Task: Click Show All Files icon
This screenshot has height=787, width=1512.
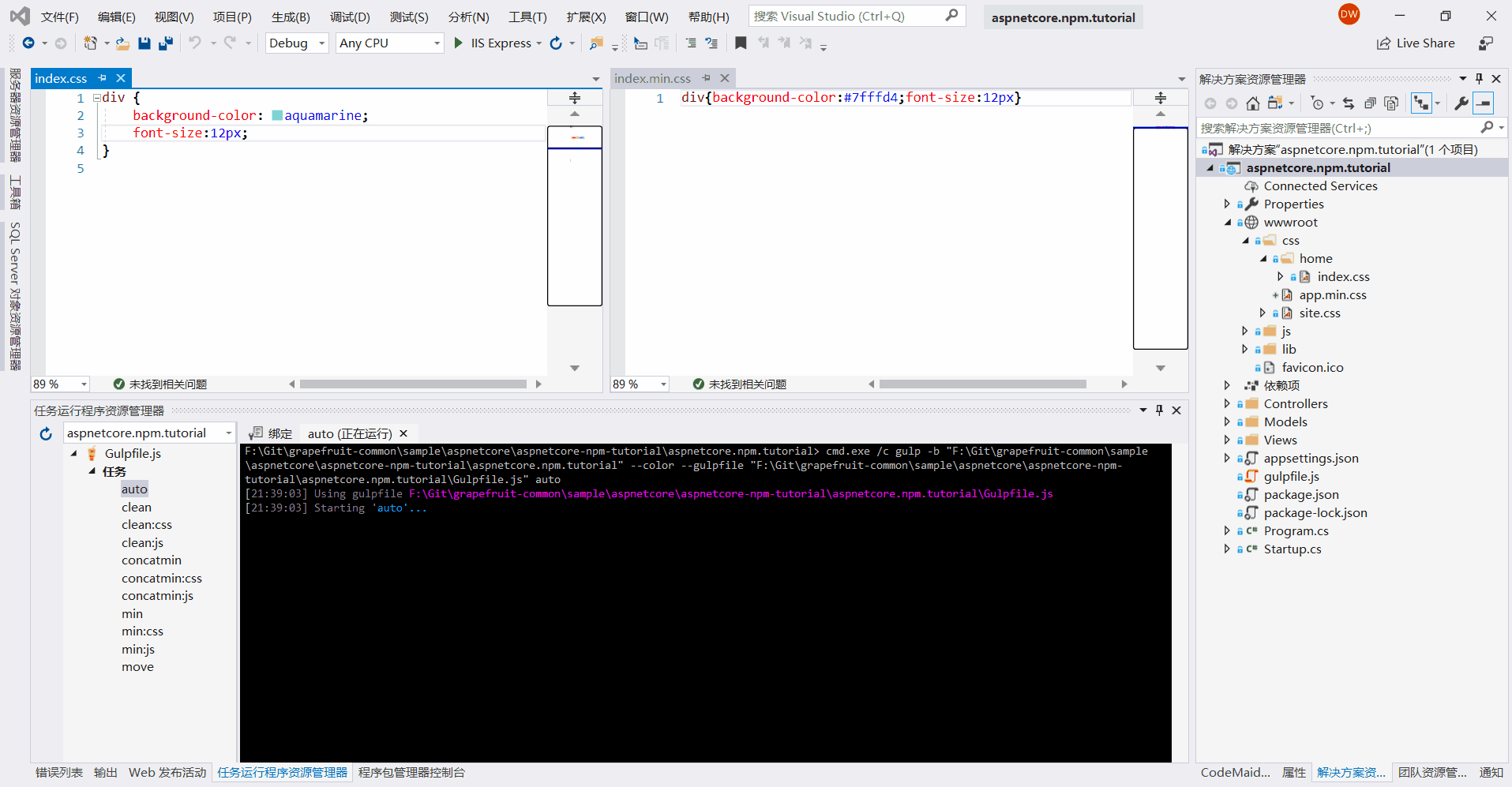Action: pos(1391,103)
